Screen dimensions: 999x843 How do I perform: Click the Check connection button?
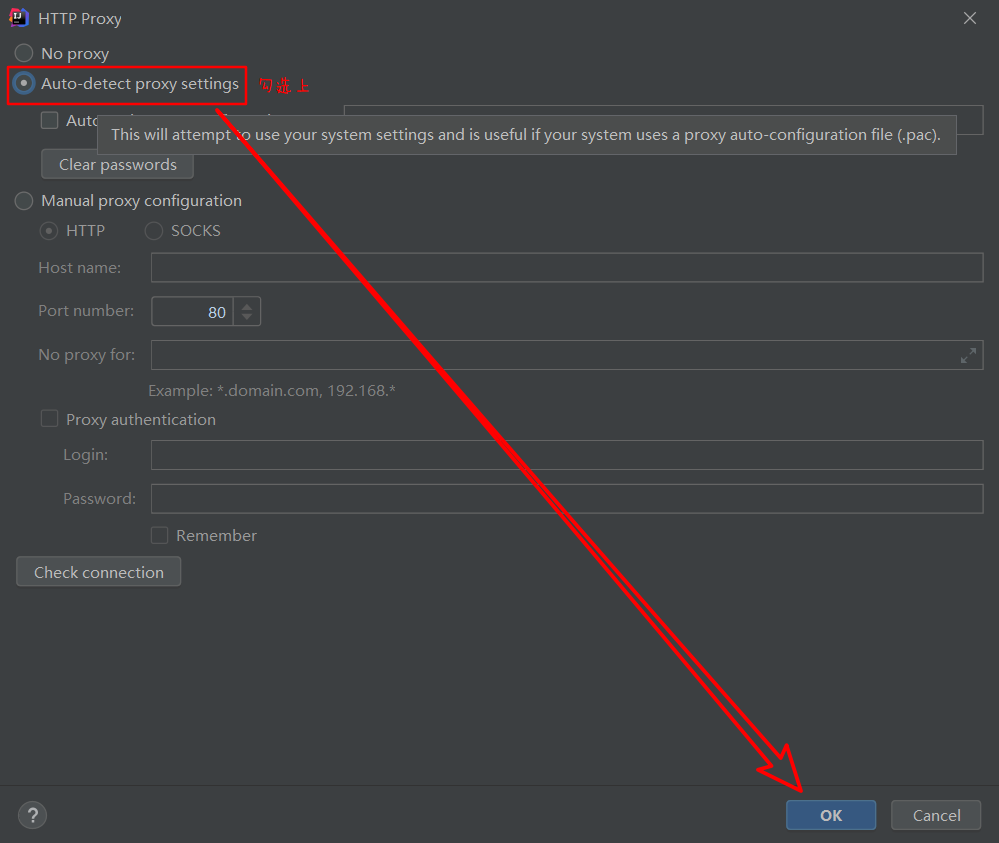(x=99, y=572)
